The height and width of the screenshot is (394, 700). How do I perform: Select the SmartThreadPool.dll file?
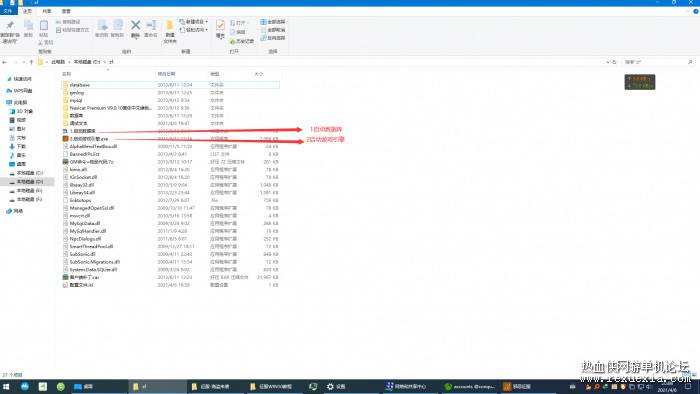pyautogui.click(x=91, y=246)
